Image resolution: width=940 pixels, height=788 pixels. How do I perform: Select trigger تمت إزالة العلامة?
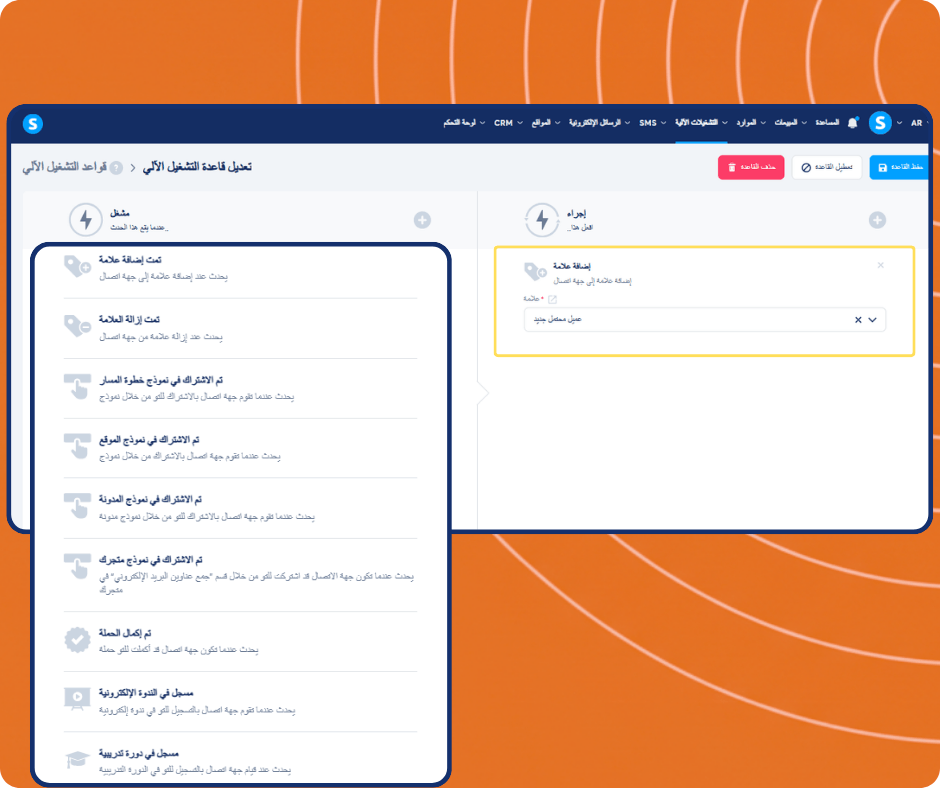[240, 328]
